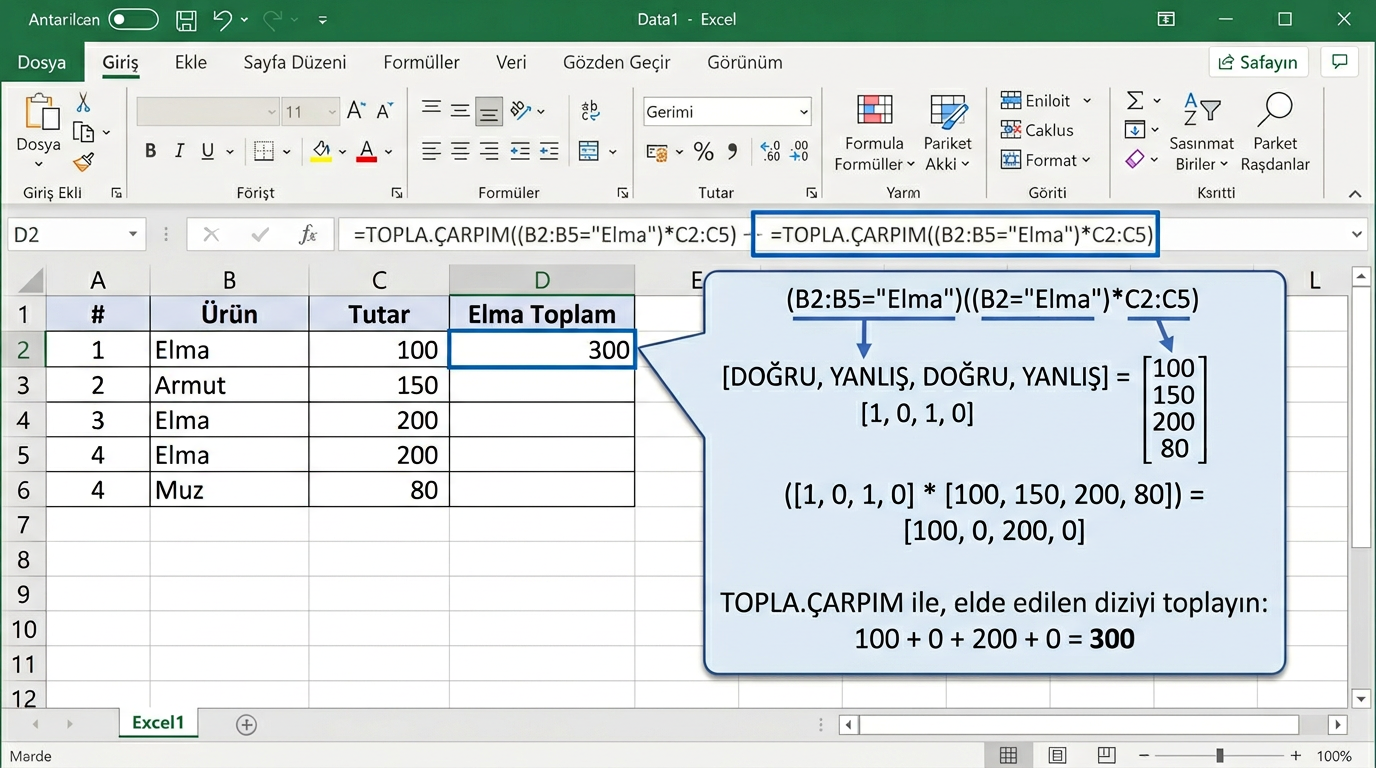Click the Save floppy disk icon
Viewport: 1376px width, 768px height.
[x=185, y=19]
